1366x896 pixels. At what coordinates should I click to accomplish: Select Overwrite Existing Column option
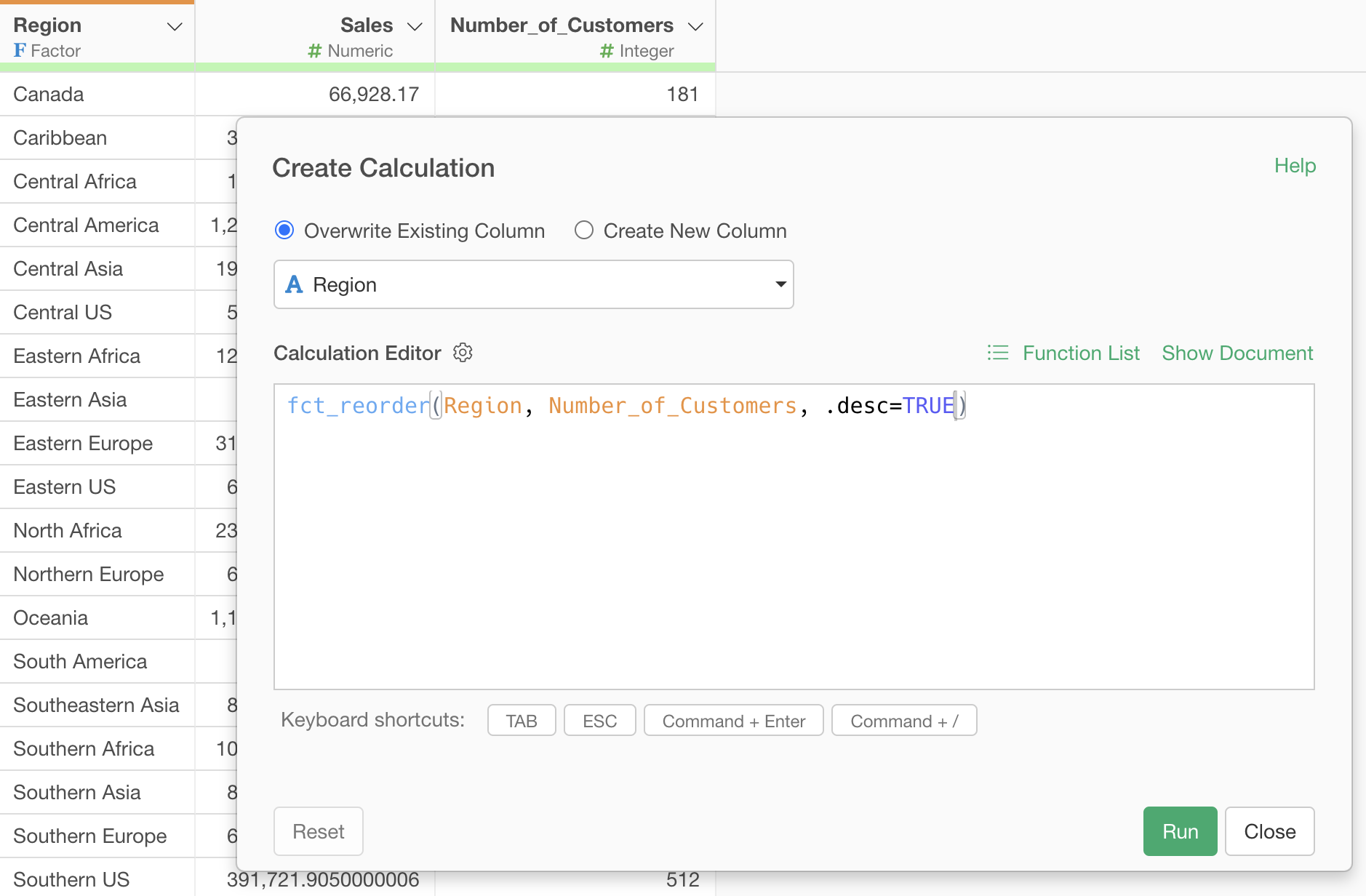(x=284, y=231)
